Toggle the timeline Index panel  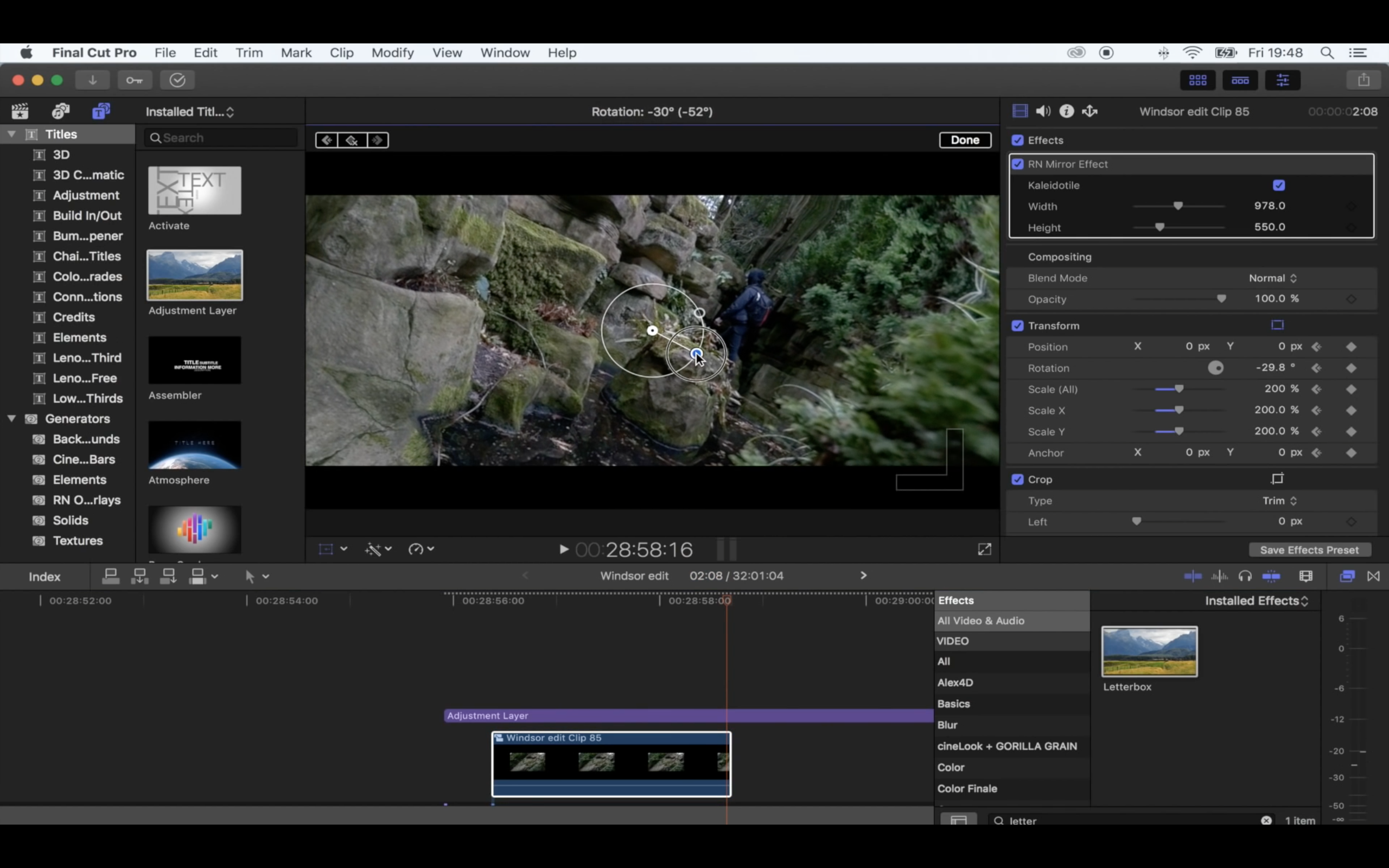click(x=45, y=576)
